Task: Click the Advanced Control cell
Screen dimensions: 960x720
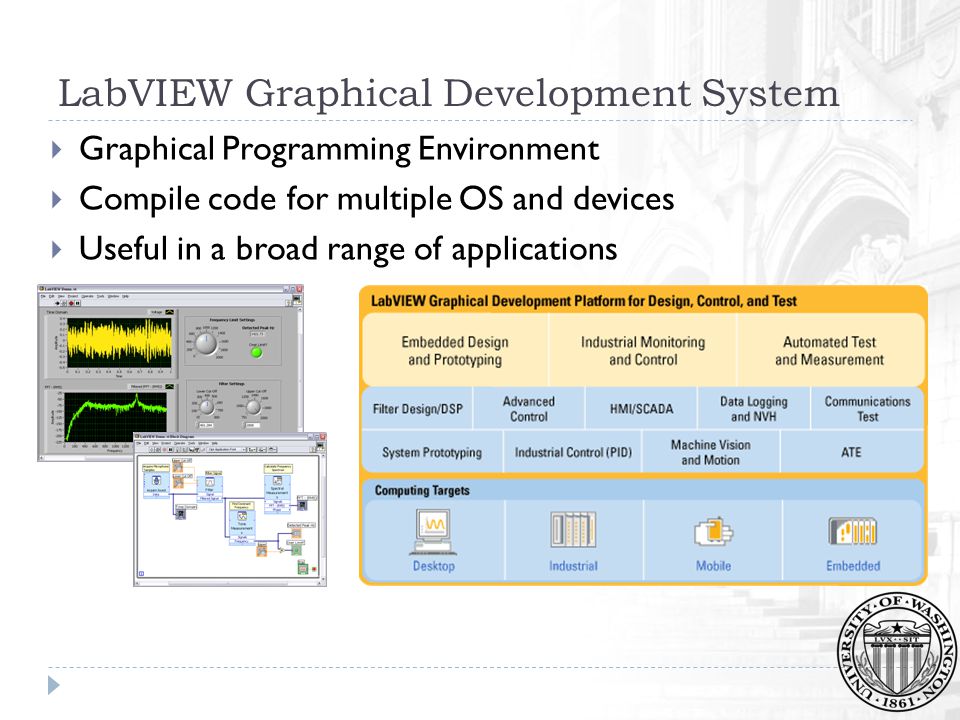Action: 529,408
